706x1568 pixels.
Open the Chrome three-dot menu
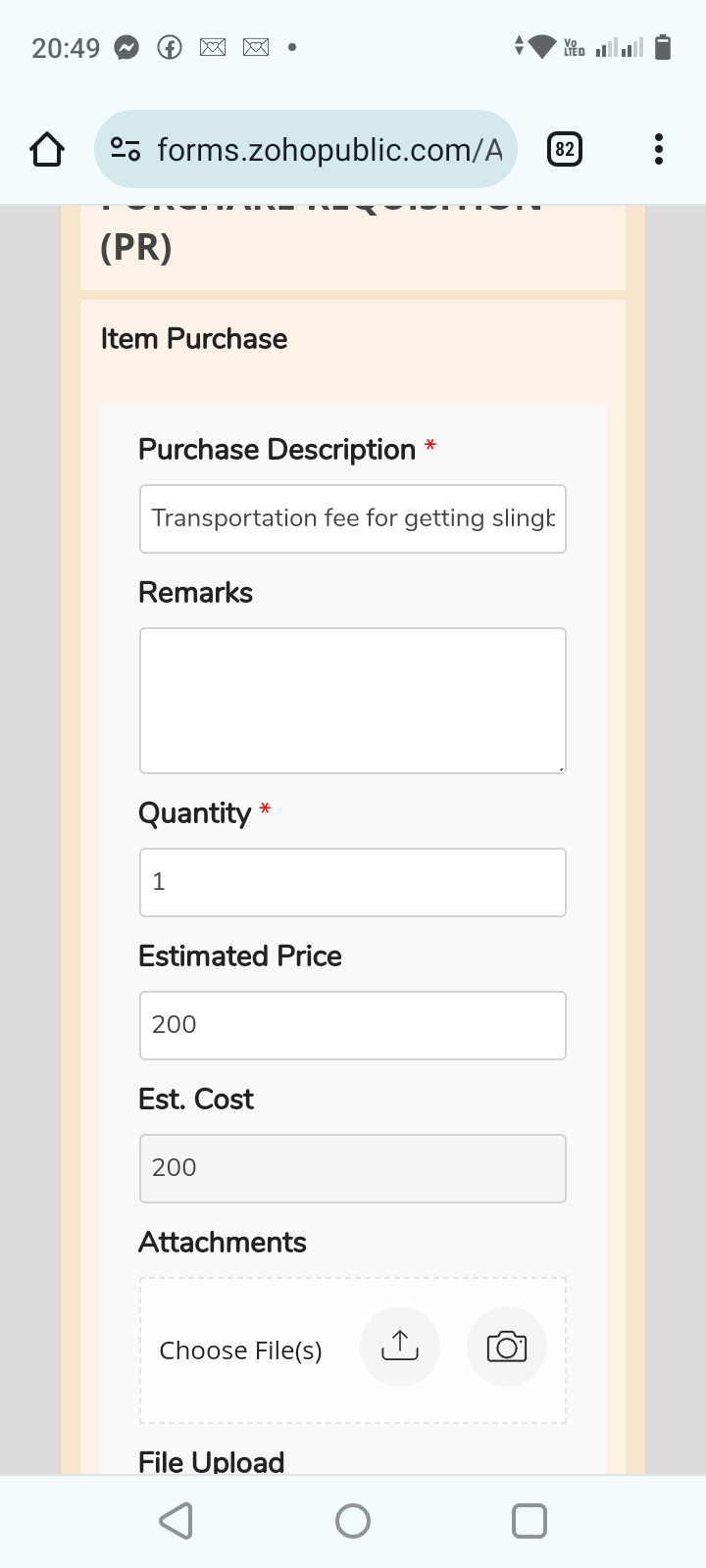[x=658, y=150]
